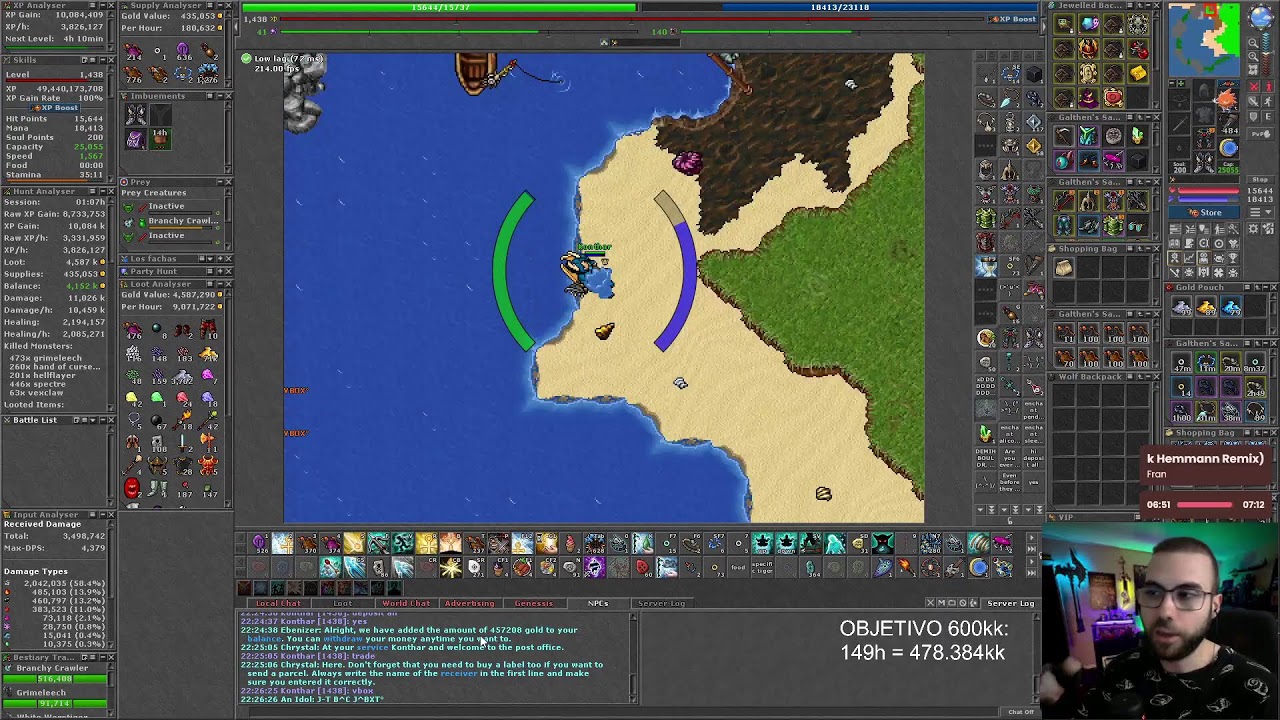Select pickaxe in Galthen's Satchel
The height and width of the screenshot is (720, 1280).
(1063, 136)
